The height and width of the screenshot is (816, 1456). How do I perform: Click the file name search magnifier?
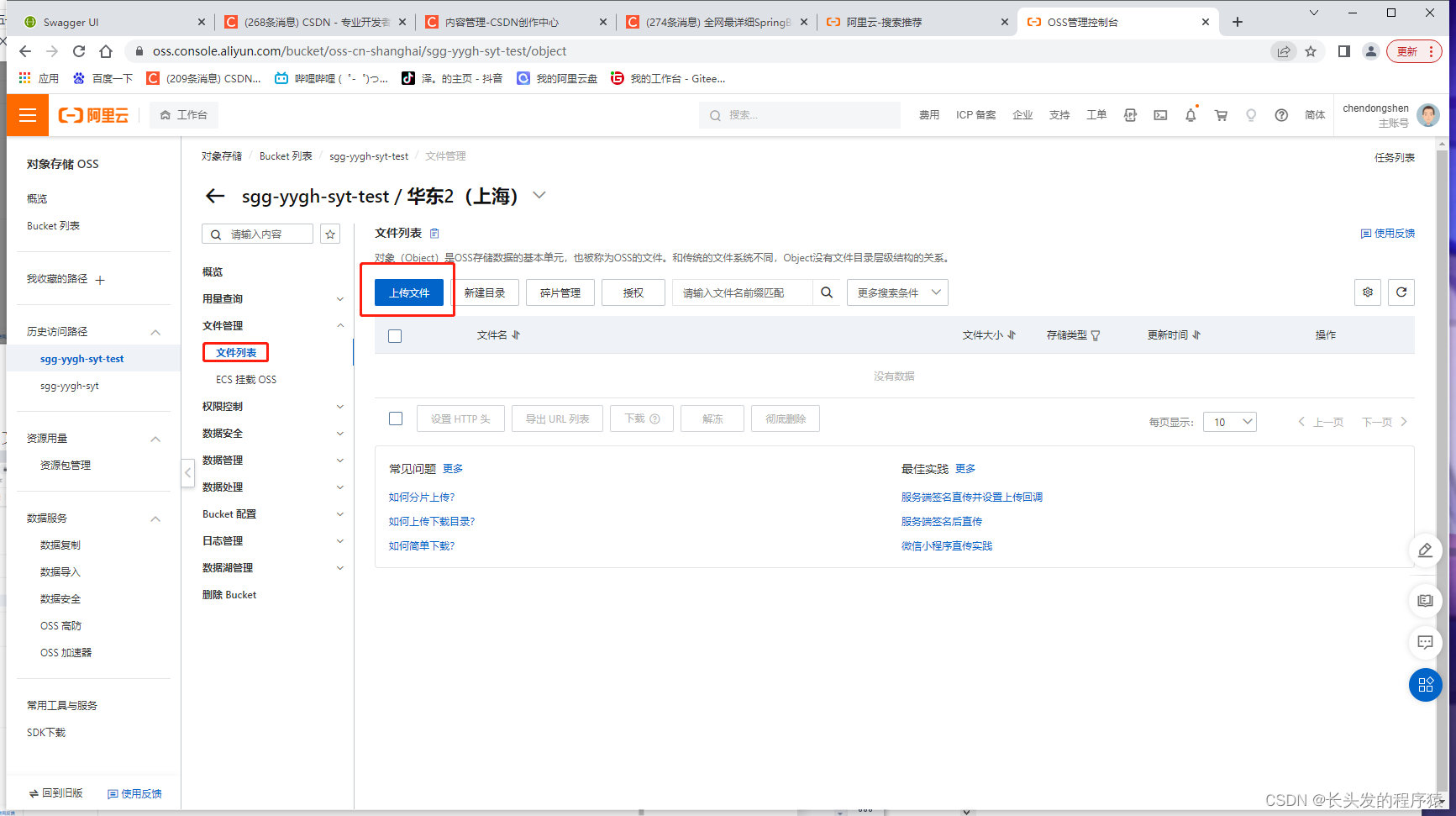pyautogui.click(x=827, y=292)
